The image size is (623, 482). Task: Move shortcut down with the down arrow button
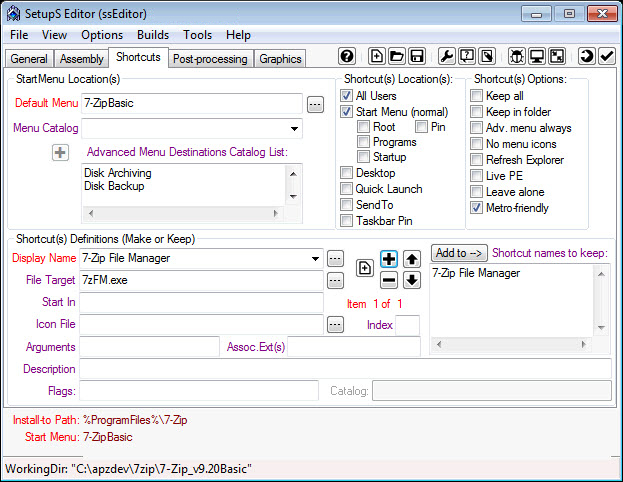412,280
